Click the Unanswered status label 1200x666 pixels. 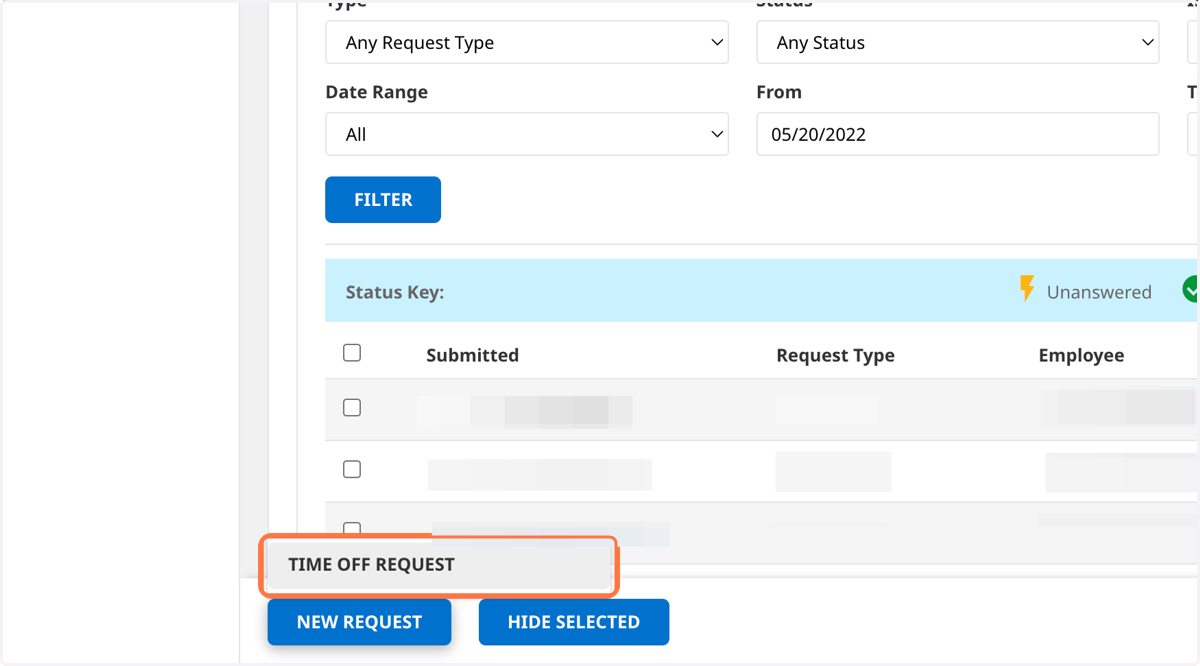coord(1099,292)
